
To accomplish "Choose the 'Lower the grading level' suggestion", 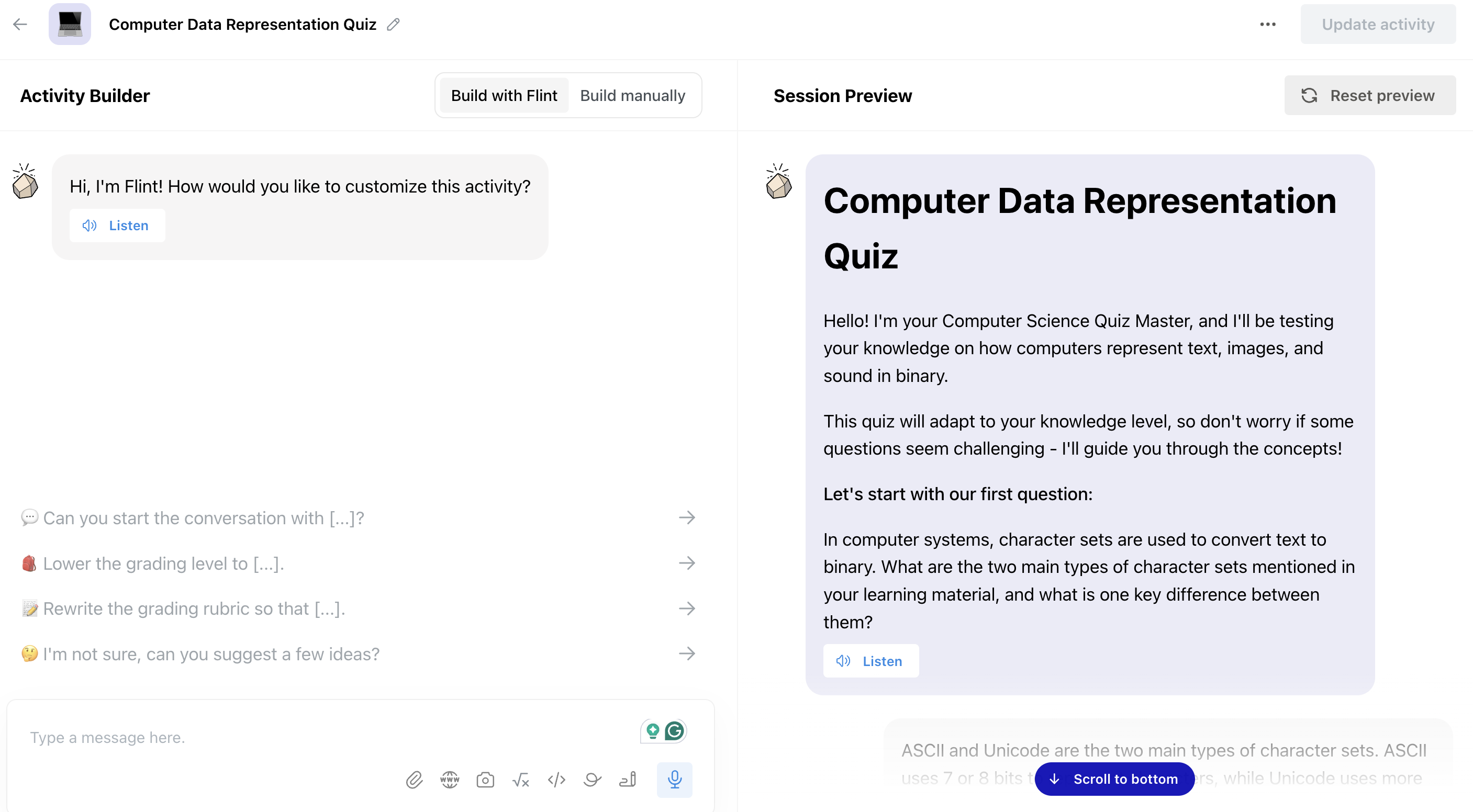I will 359,563.
